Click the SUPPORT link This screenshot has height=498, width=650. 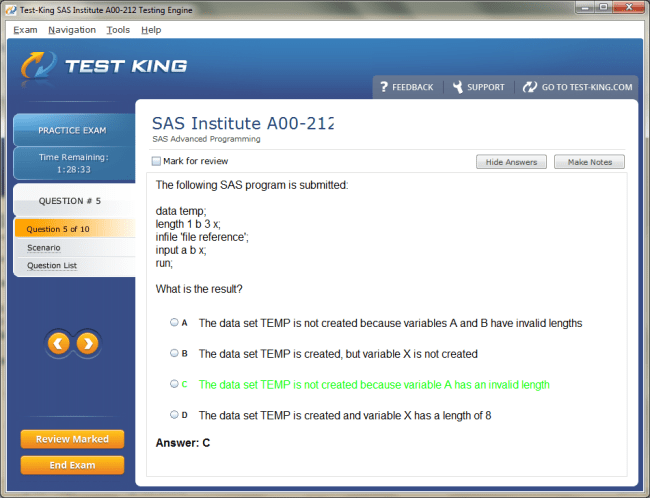click(486, 87)
